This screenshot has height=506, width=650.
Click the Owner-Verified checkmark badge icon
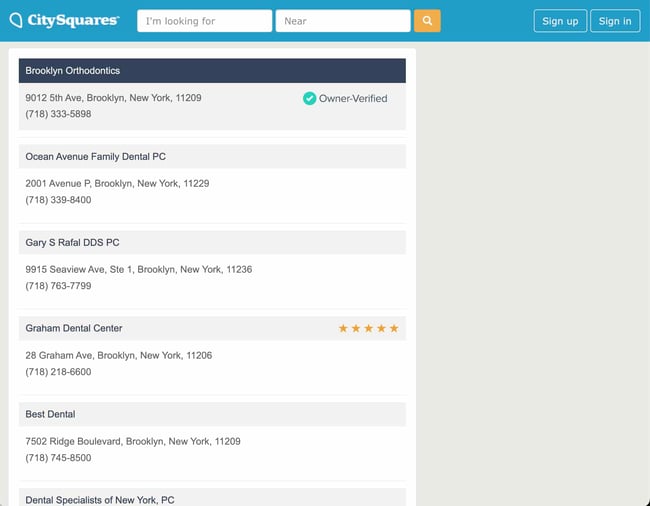click(x=309, y=98)
